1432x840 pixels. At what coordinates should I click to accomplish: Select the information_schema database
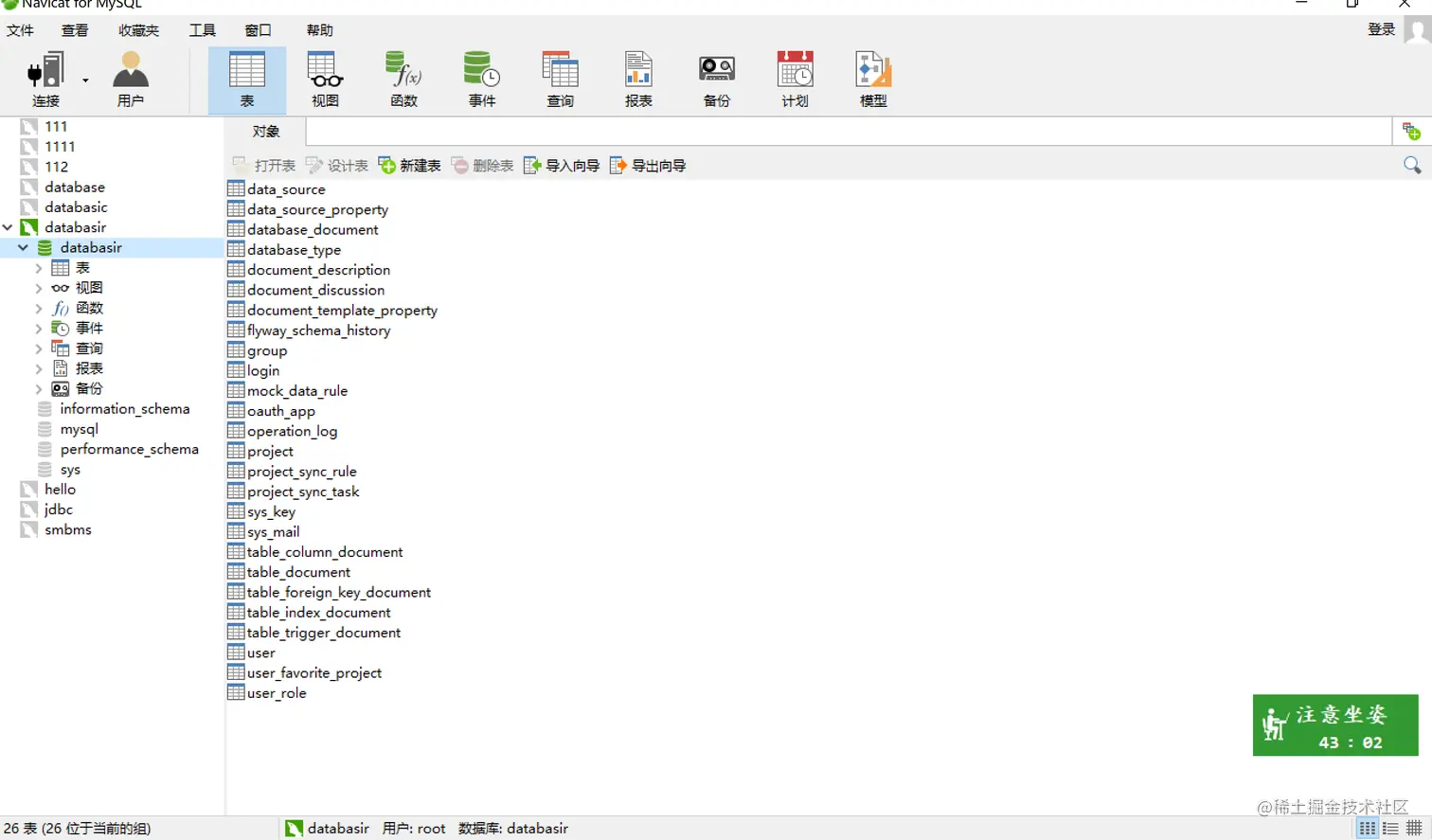click(x=124, y=409)
